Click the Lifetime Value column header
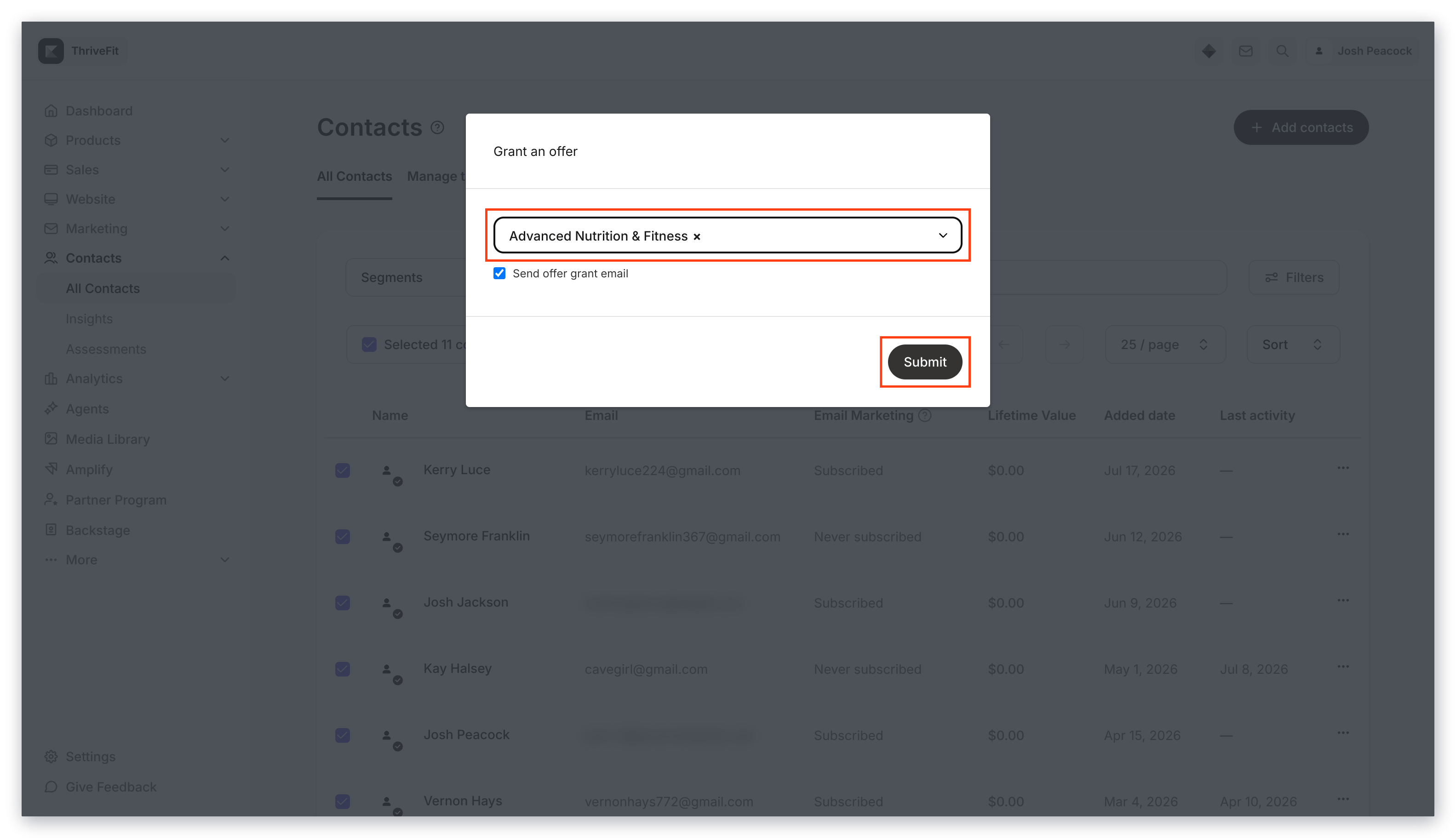Image resolution: width=1456 pixels, height=838 pixels. coord(1031,415)
